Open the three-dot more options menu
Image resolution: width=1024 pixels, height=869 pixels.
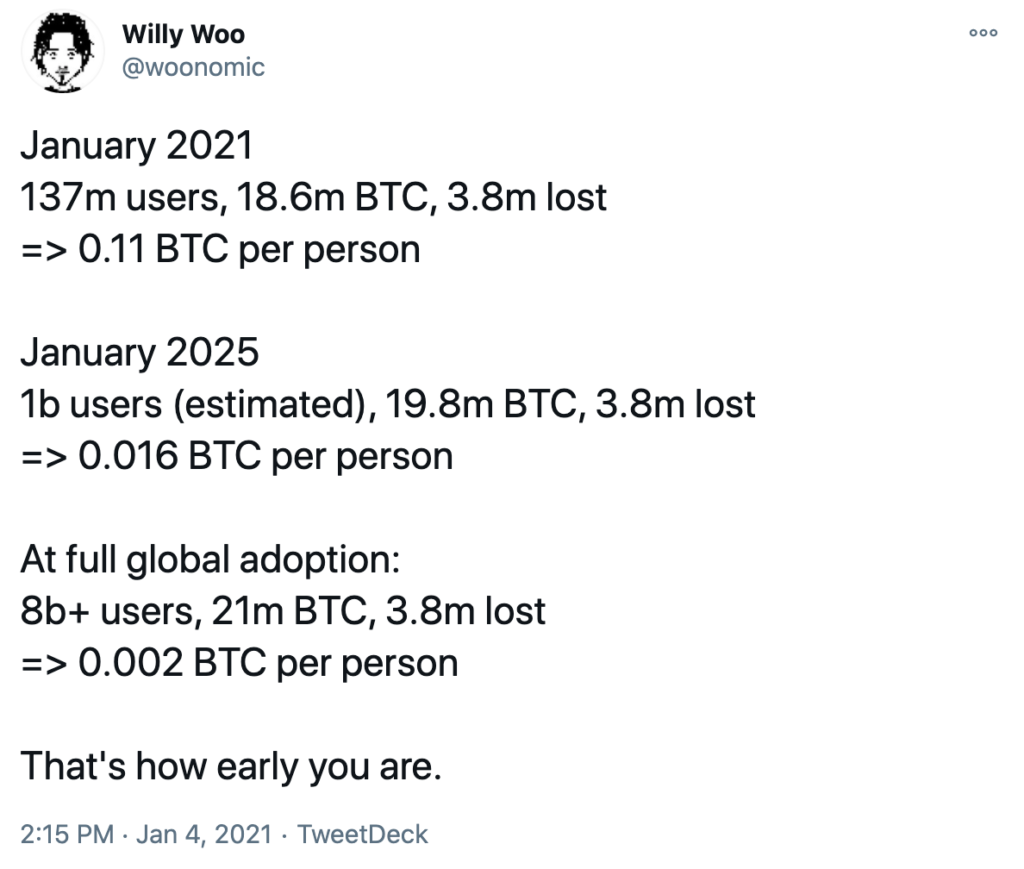983,32
